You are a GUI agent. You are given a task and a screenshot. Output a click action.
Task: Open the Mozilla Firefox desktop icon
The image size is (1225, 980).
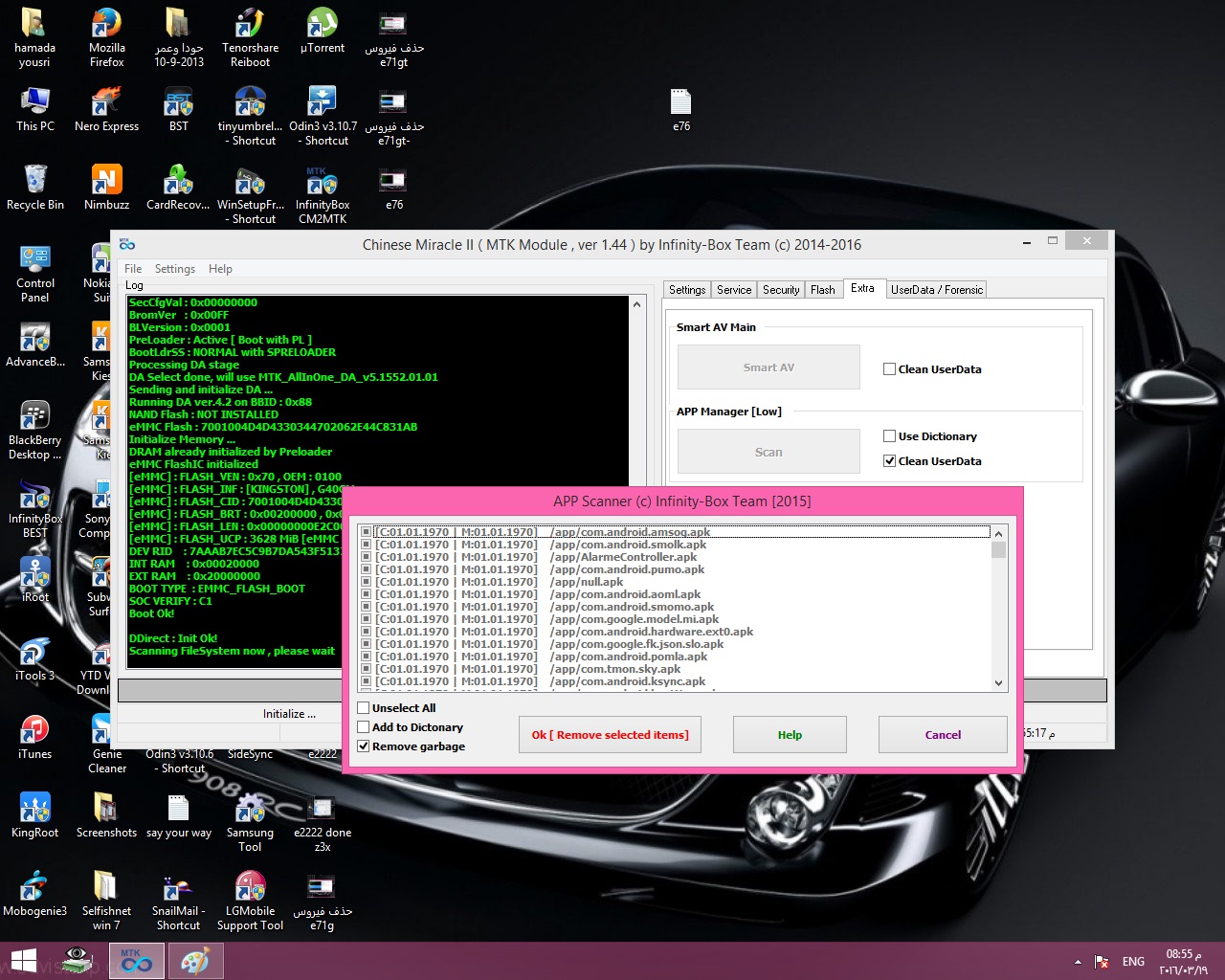pyautogui.click(x=106, y=38)
